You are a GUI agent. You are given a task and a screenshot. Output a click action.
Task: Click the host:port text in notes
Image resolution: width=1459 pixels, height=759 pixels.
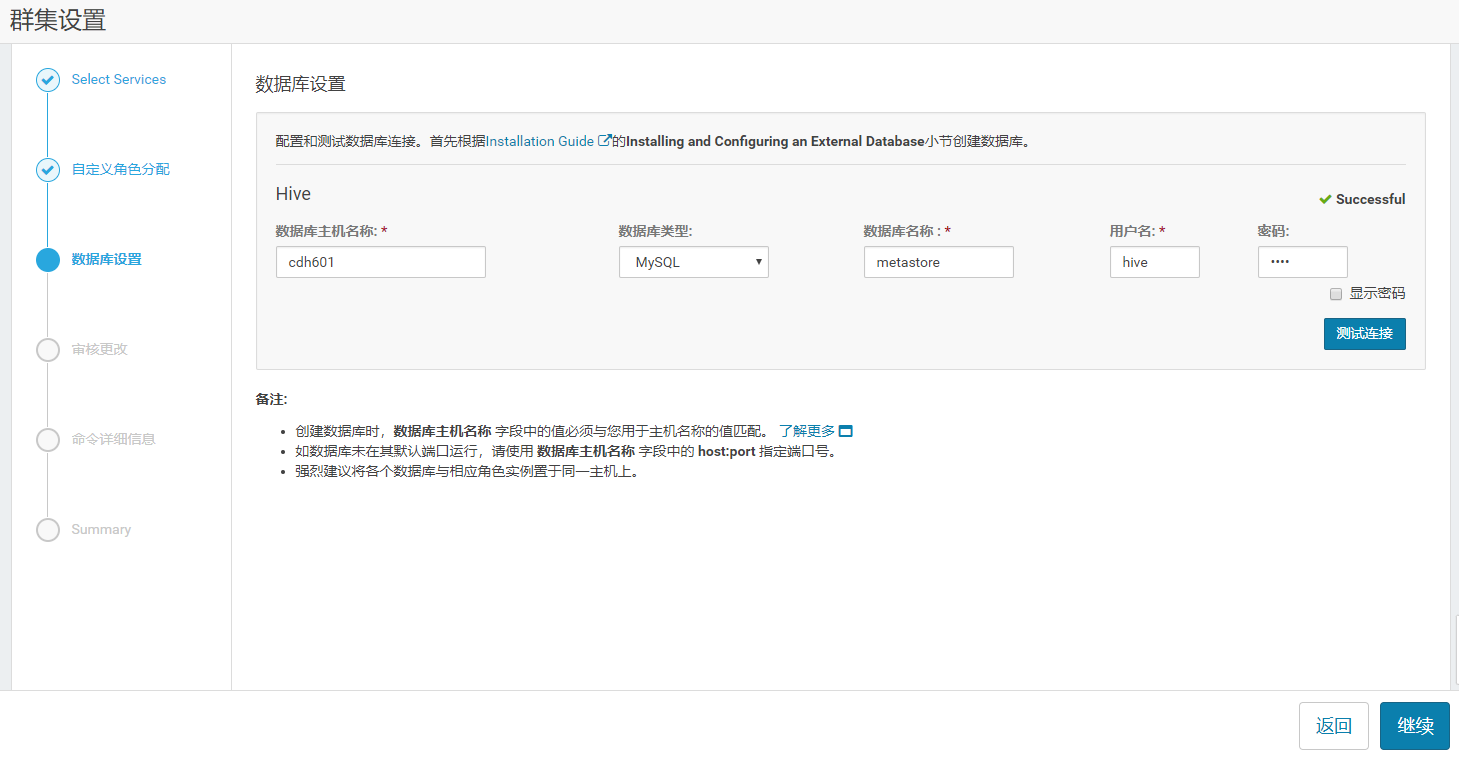click(727, 452)
